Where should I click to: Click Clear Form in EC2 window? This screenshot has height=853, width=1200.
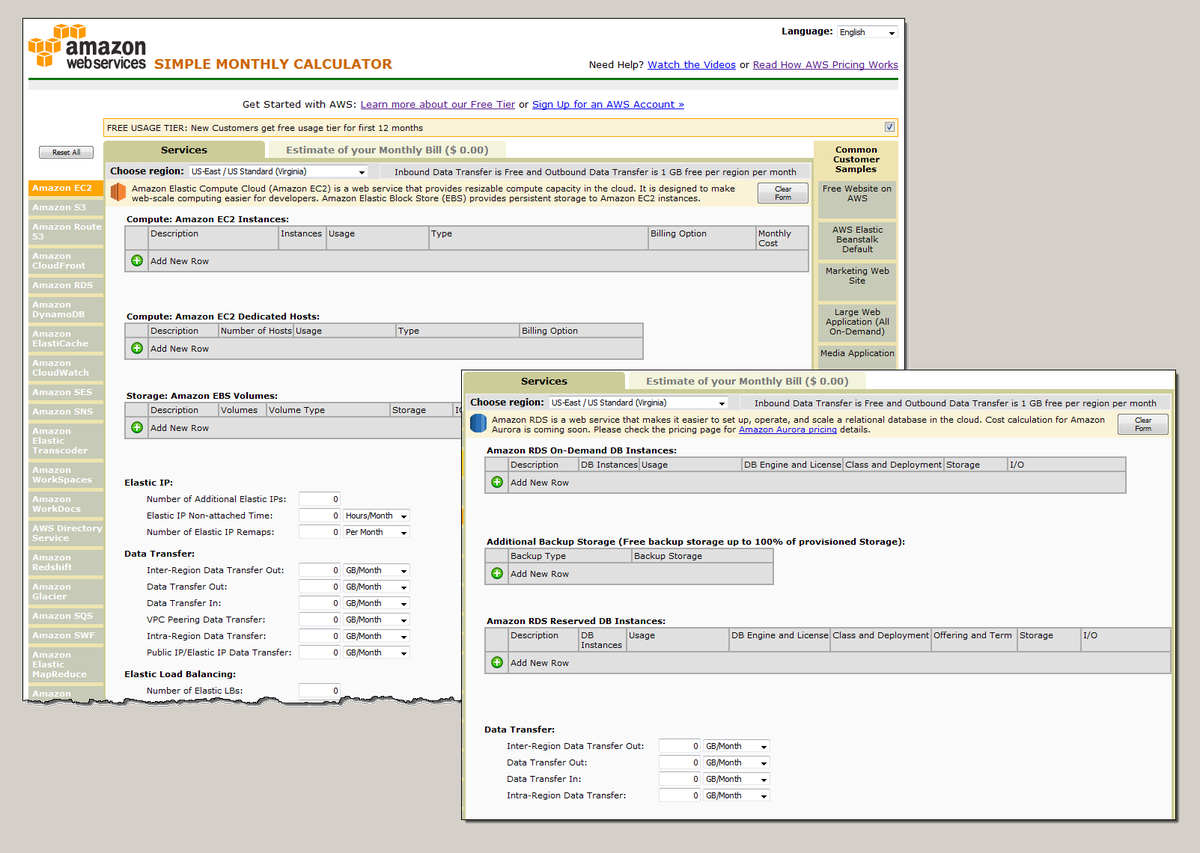pos(783,193)
